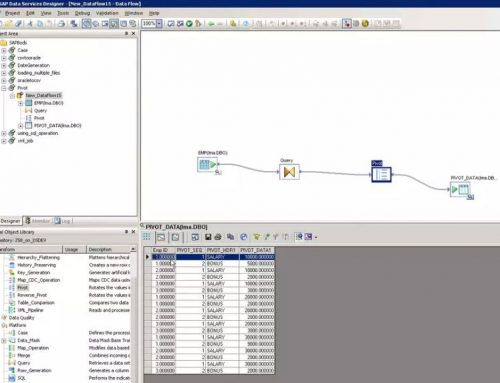500x383 pixels.
Task: Open the Debug menu
Action: pos(82,13)
